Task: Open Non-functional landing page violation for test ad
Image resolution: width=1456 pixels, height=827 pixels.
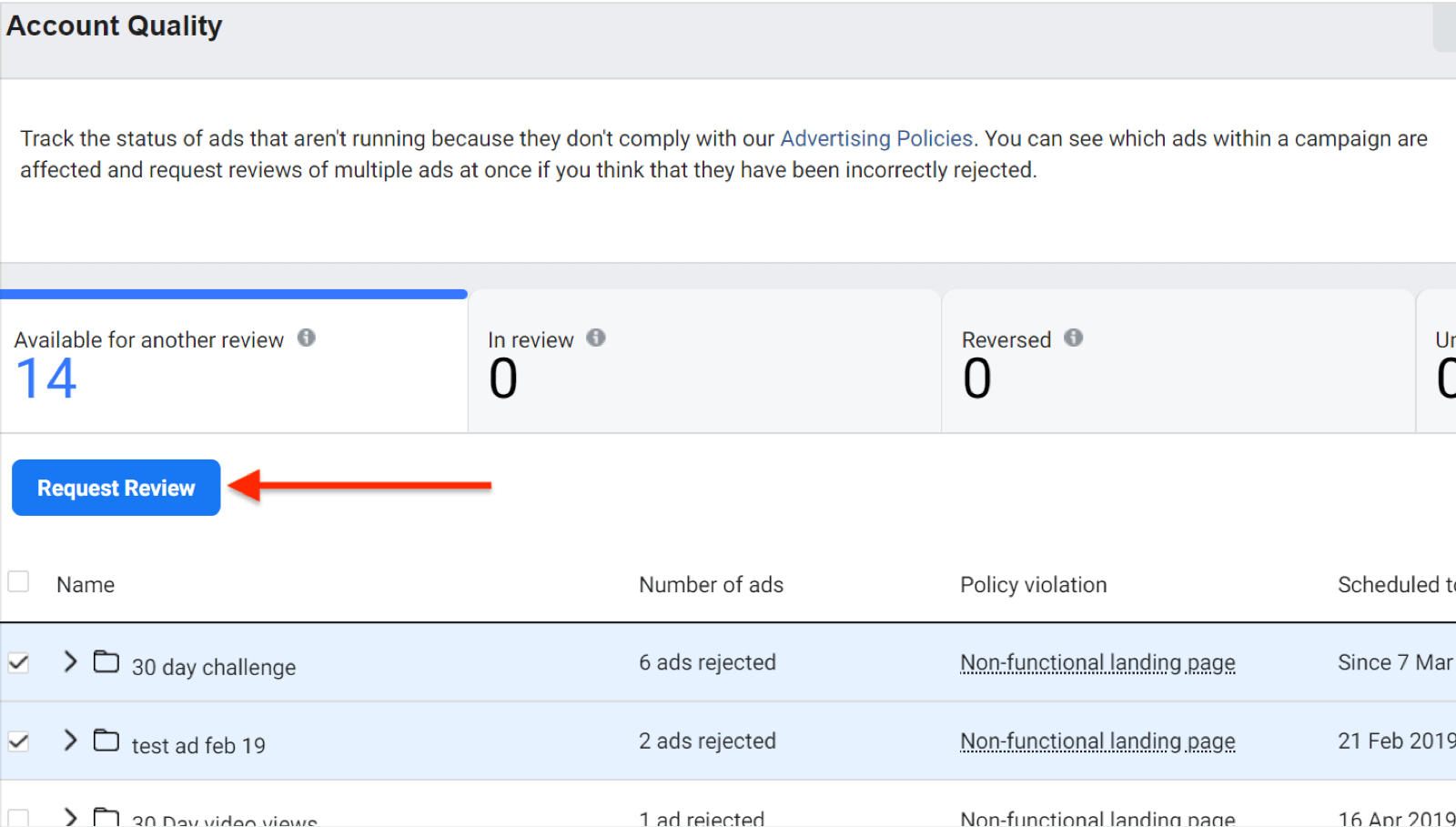Action: click(x=1097, y=741)
